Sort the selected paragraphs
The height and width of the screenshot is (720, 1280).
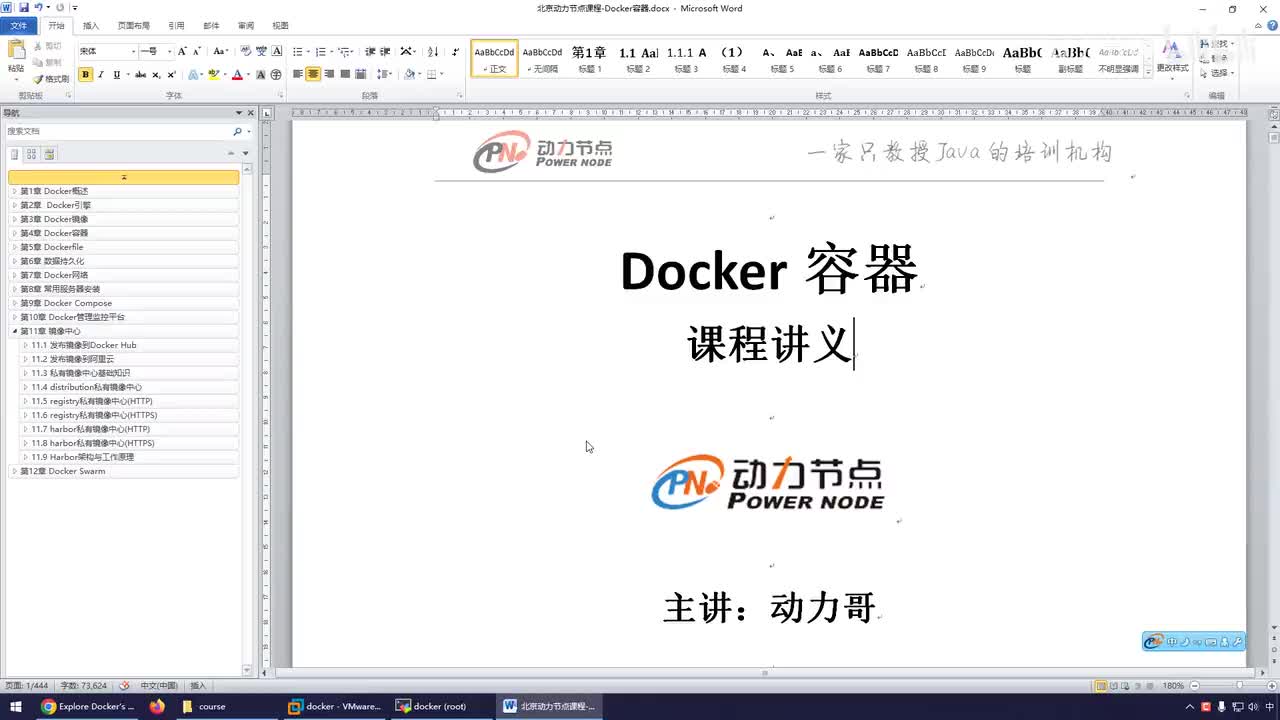pos(433,51)
